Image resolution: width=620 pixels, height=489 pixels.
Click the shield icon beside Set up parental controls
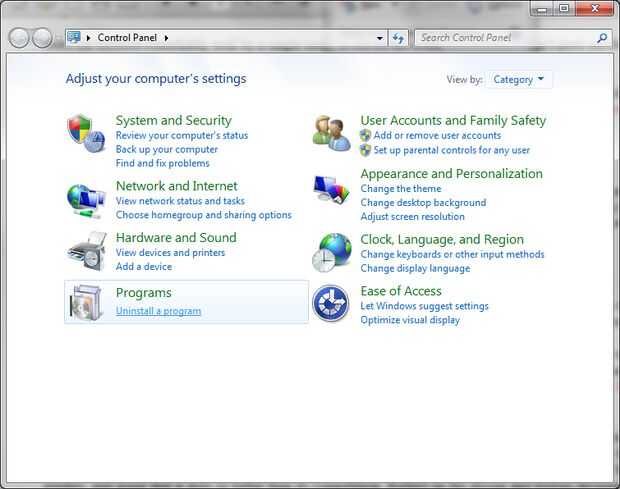(365, 150)
